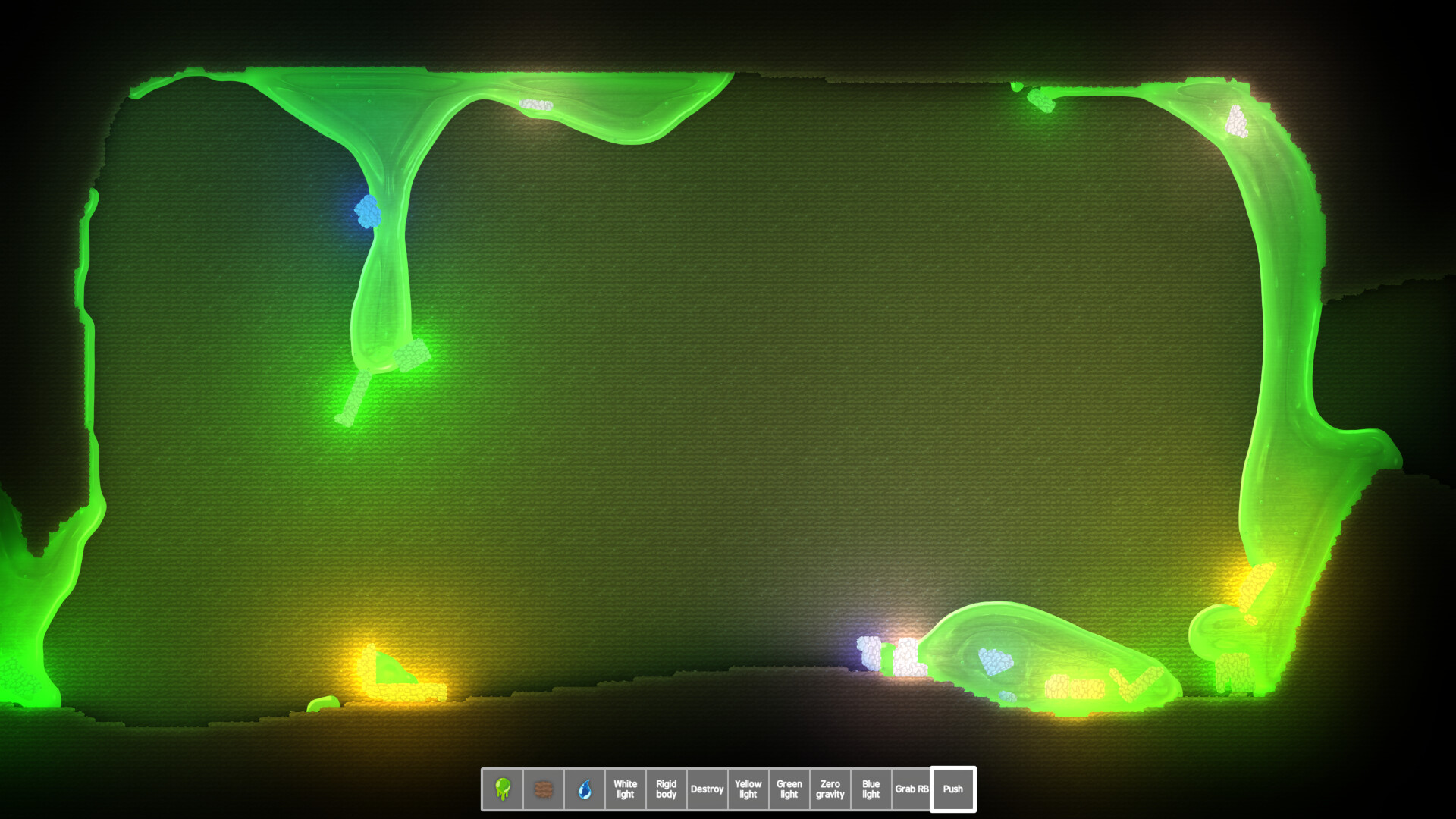
Task: Select the brown dirt material icon
Action: 543,789
